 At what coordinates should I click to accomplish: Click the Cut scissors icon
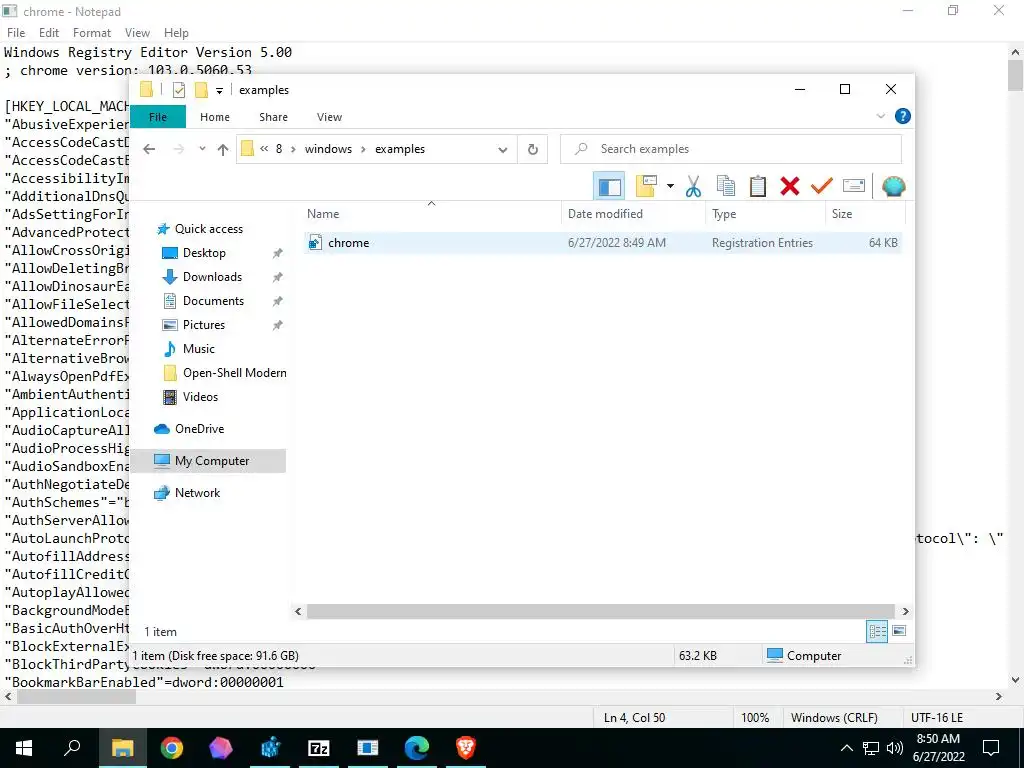pos(693,187)
